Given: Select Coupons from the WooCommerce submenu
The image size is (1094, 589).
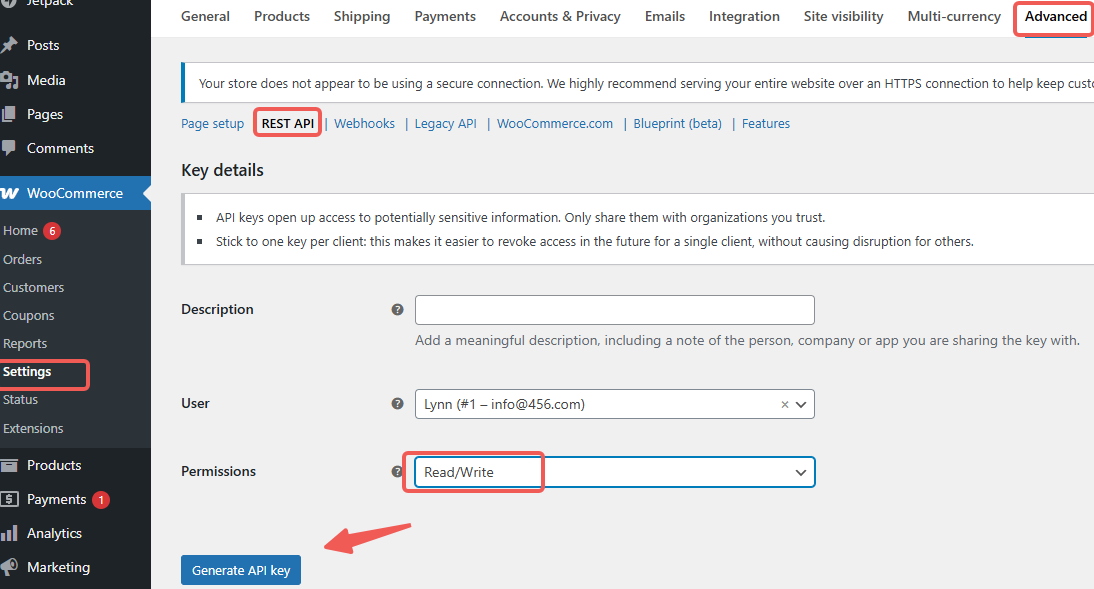Looking at the screenshot, I should coord(29,315).
